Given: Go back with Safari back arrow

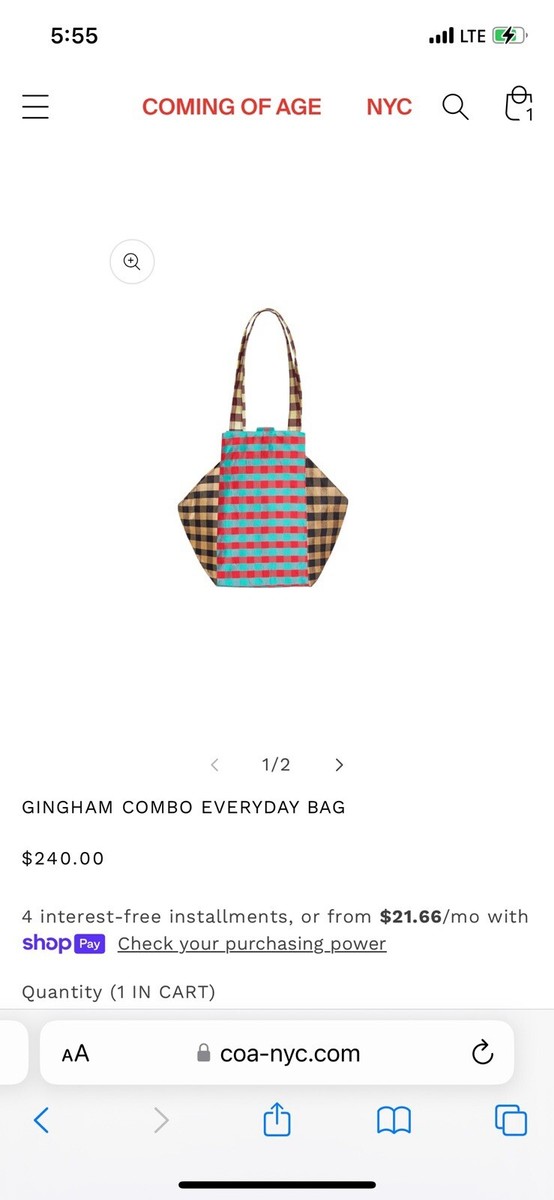Looking at the screenshot, I should click(41, 1120).
